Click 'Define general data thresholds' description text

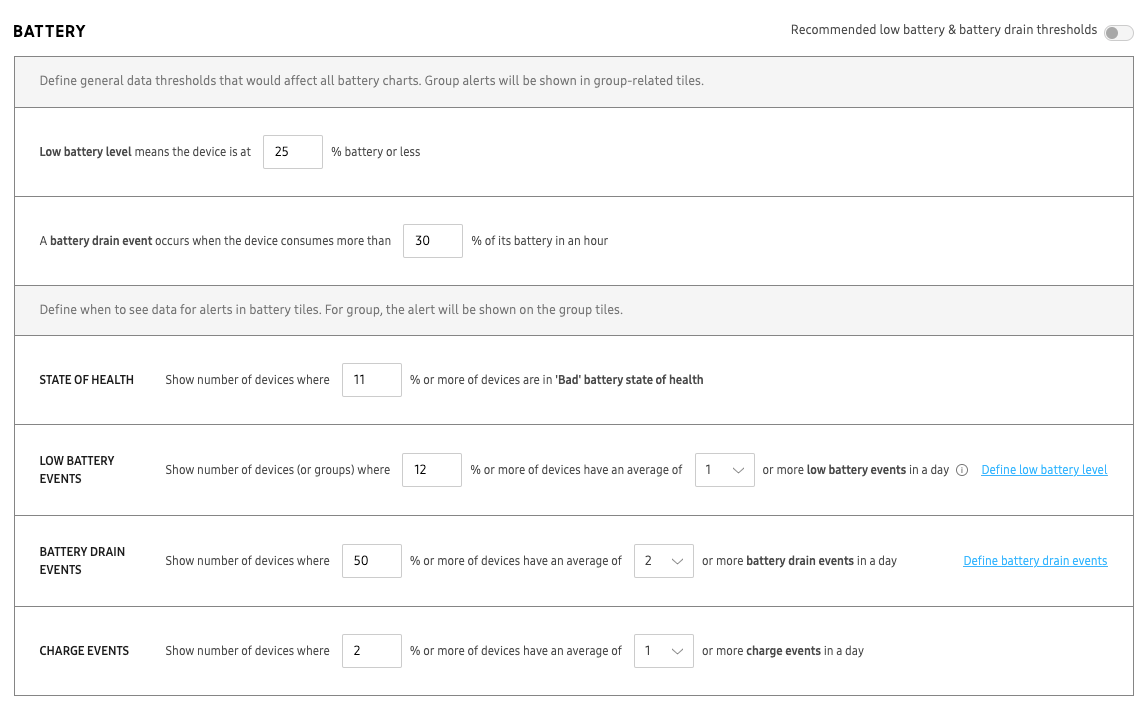coord(371,81)
